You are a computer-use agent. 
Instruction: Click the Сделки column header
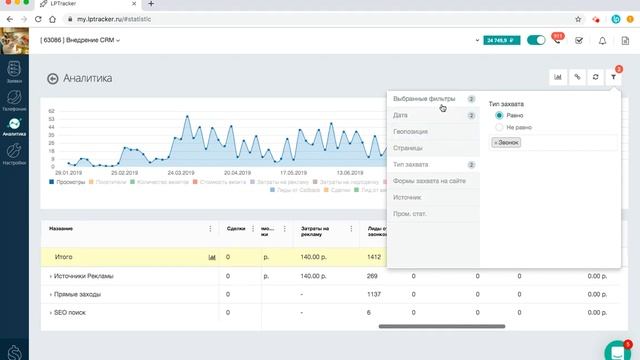pos(236,229)
